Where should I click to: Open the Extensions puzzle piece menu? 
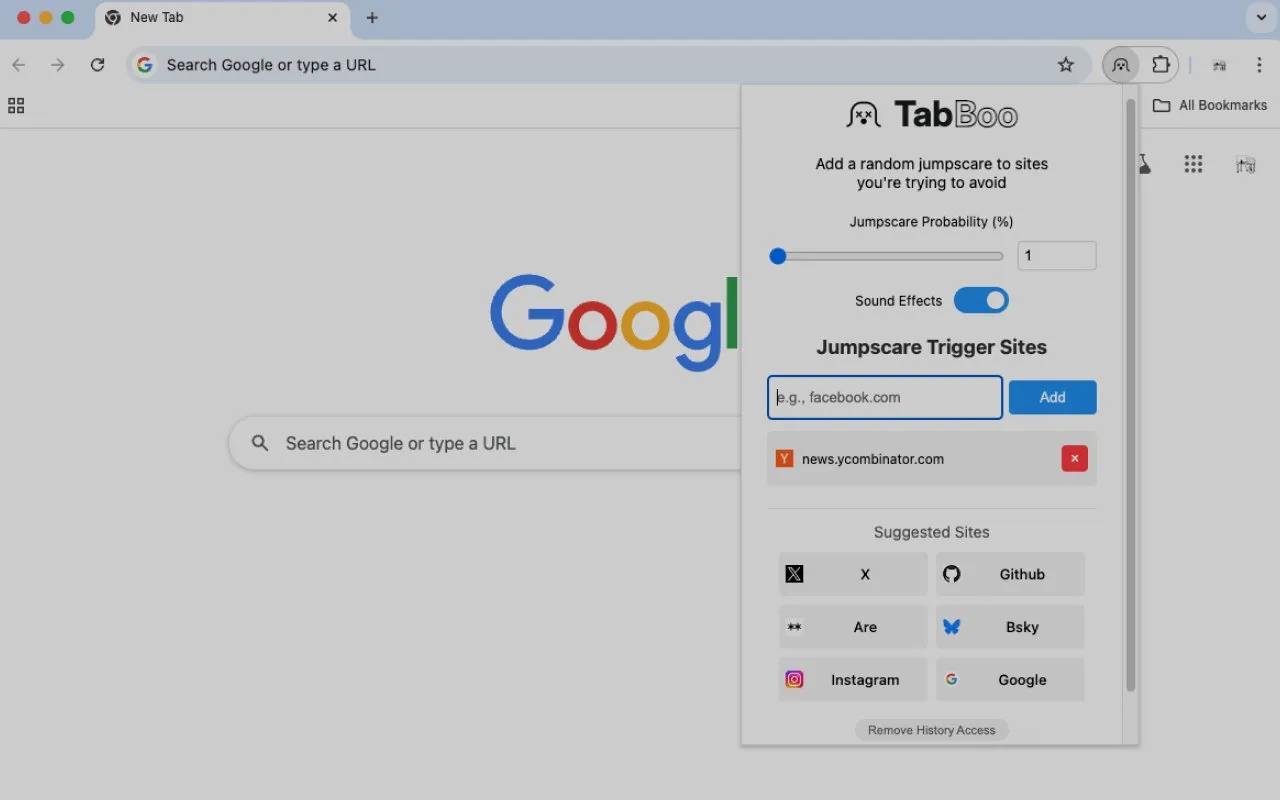[1160, 65]
